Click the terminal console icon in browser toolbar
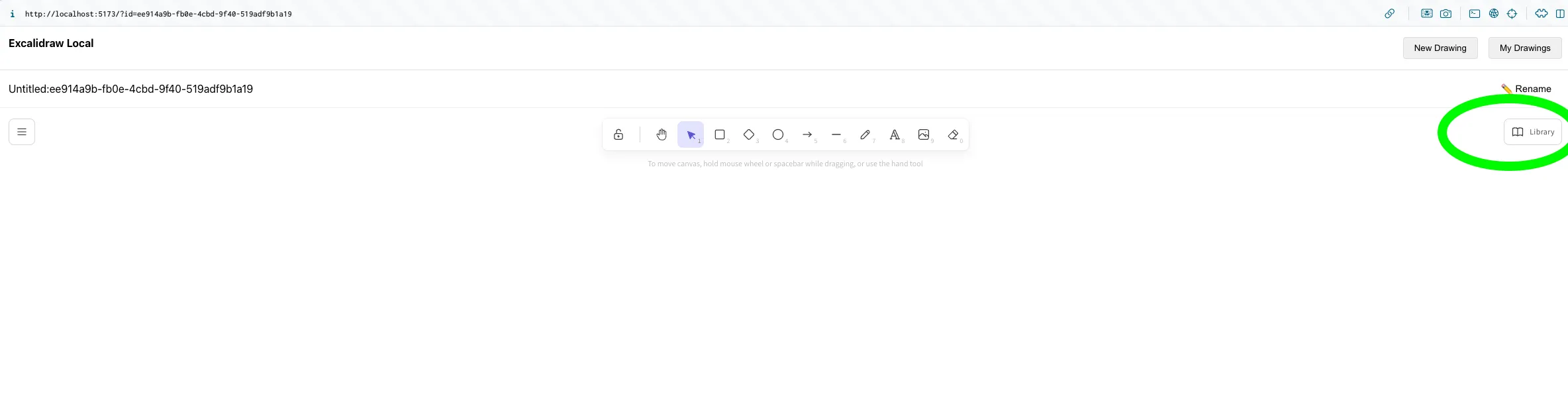 tap(1475, 13)
